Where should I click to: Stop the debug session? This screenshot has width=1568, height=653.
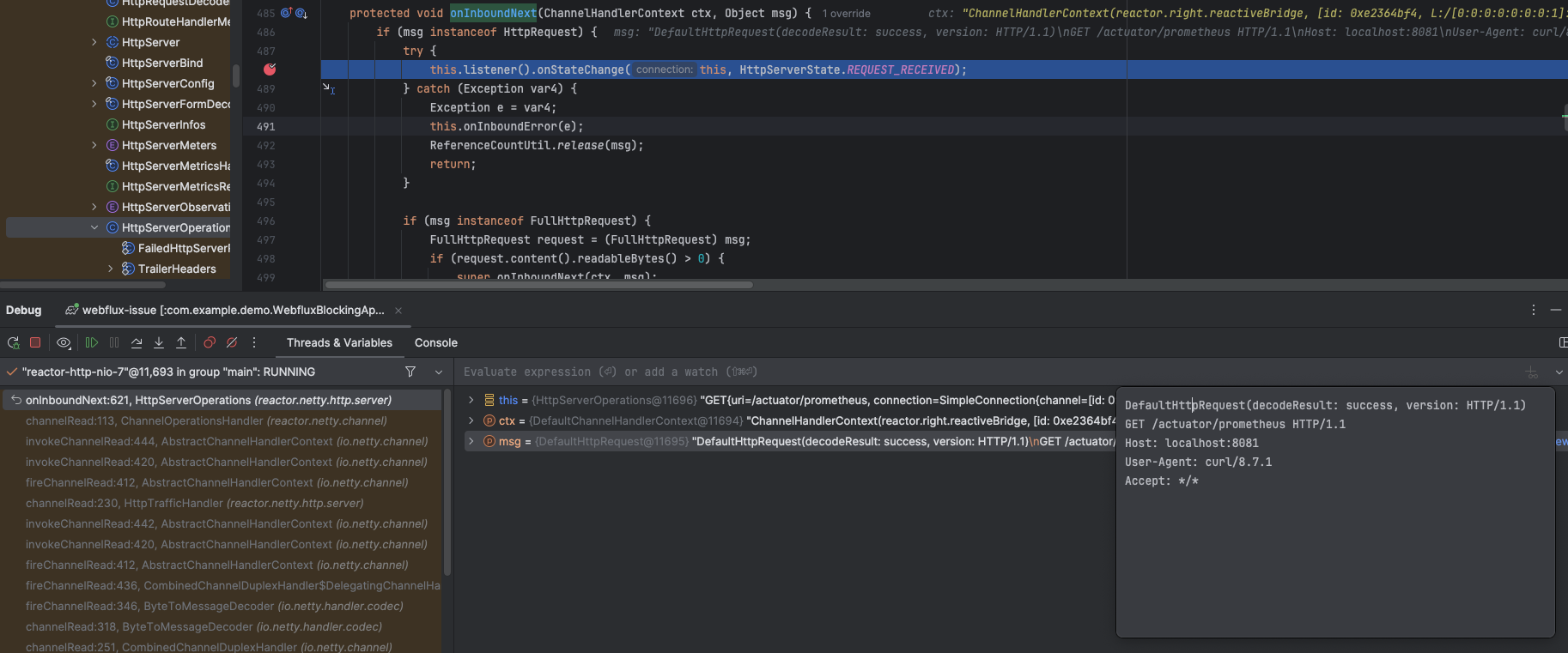(x=35, y=342)
